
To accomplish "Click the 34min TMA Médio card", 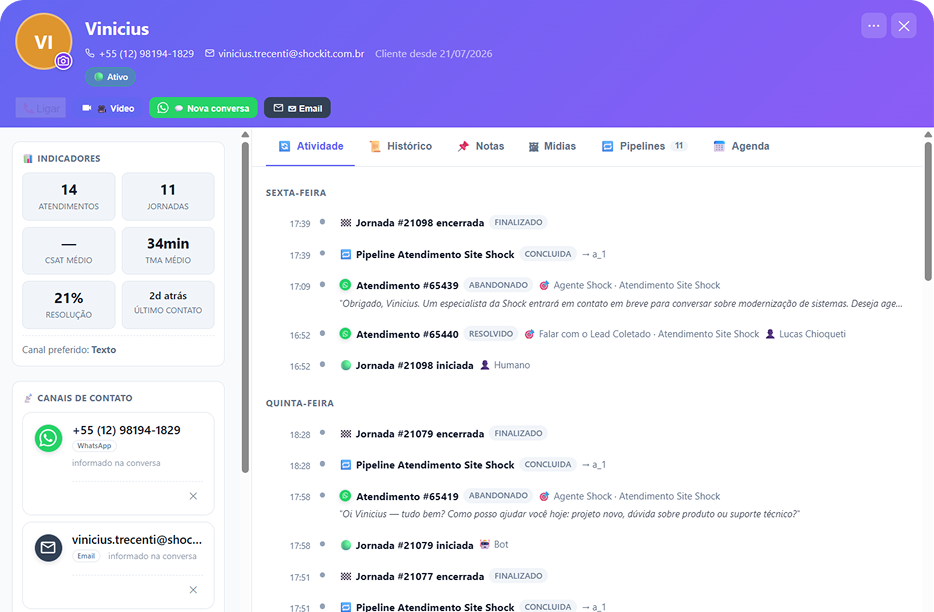I will click(168, 250).
